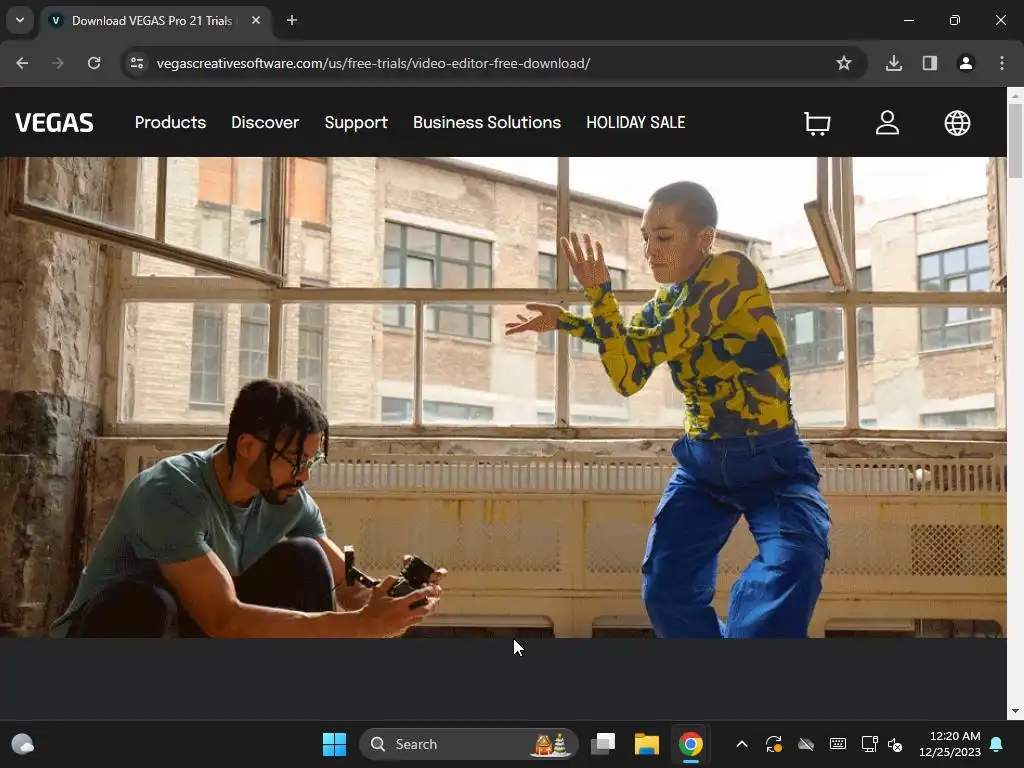Open the shopping cart icon

(817, 123)
